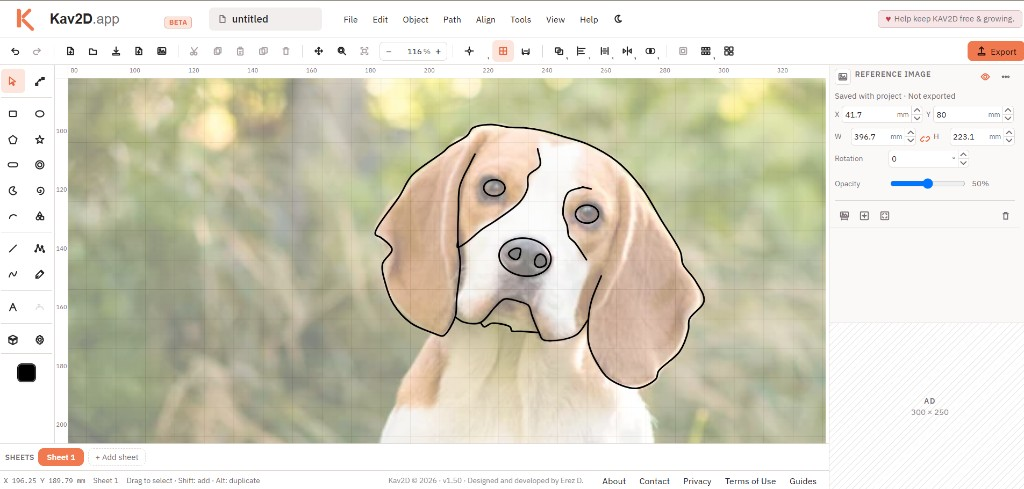Pick the Star shape tool

[x=40, y=140]
